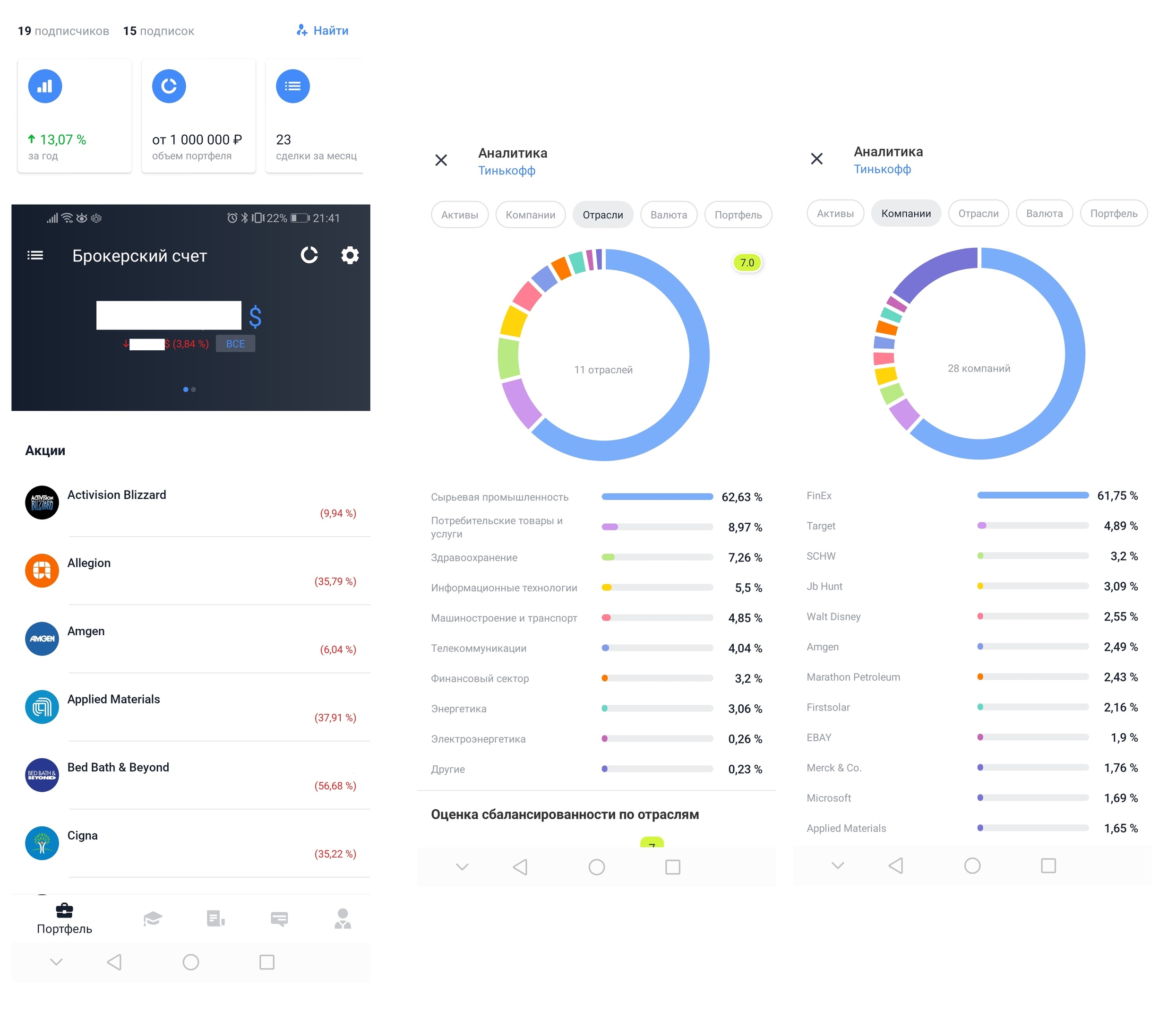Open the Microsoft company row
1176x1021 pixels.
[x=972, y=798]
